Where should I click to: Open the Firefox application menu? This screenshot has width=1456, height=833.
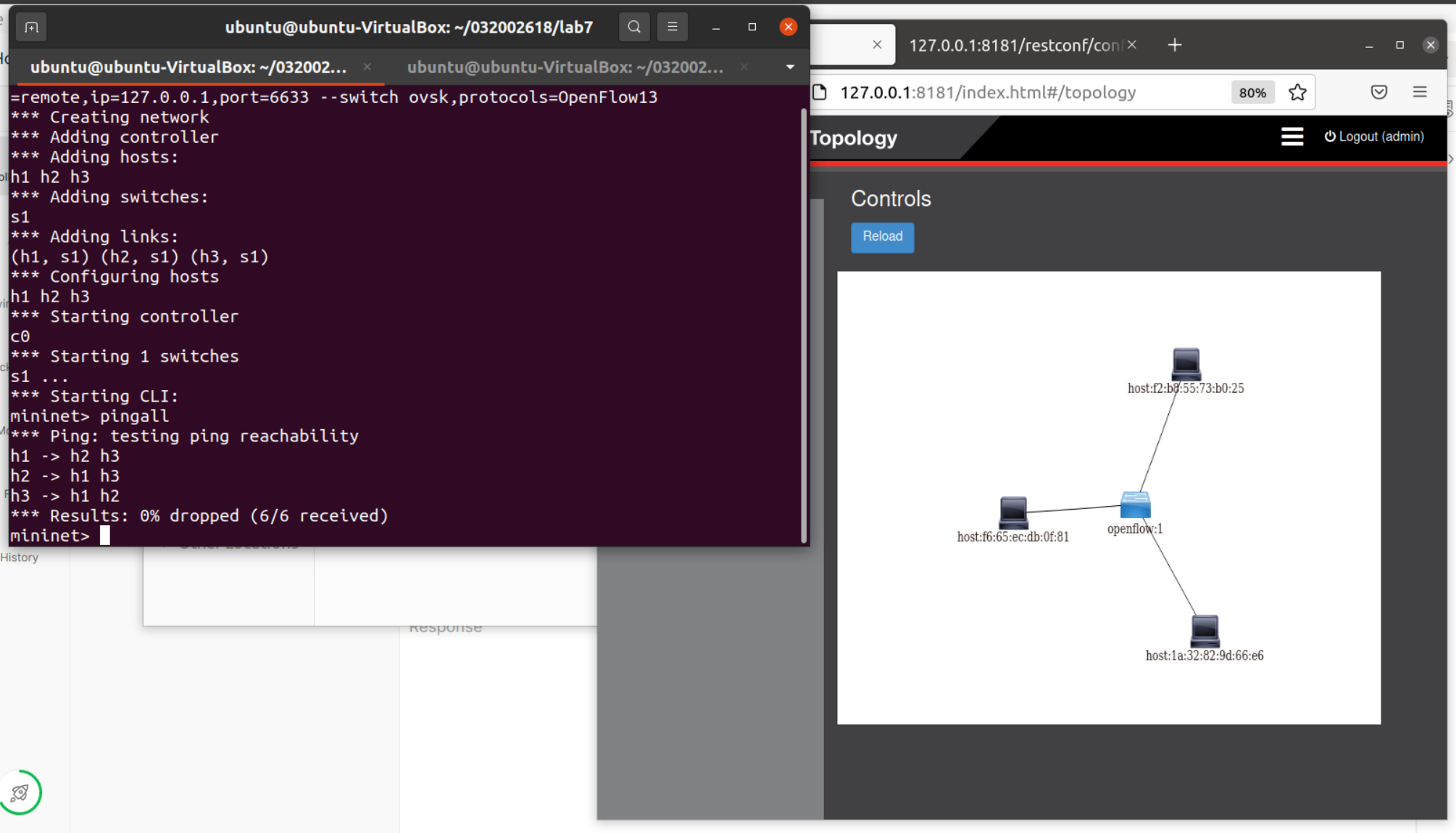click(1420, 92)
